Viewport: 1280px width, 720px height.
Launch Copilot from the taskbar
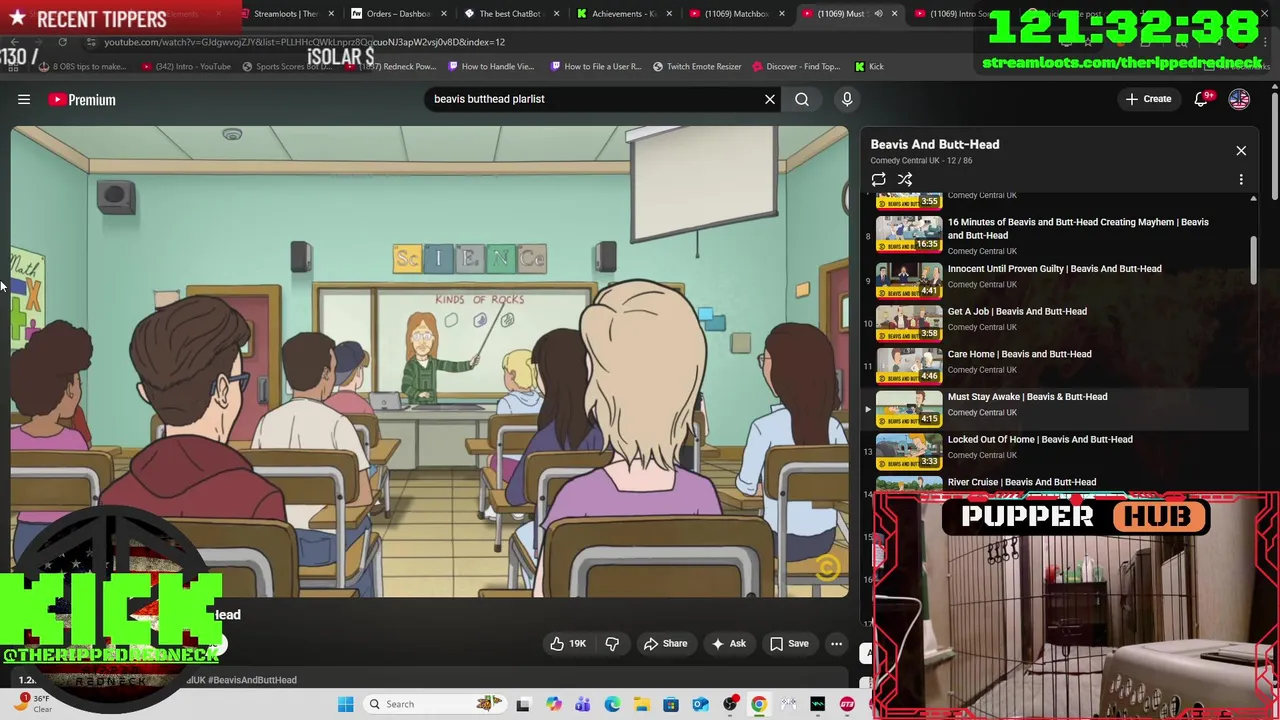pyautogui.click(x=553, y=704)
